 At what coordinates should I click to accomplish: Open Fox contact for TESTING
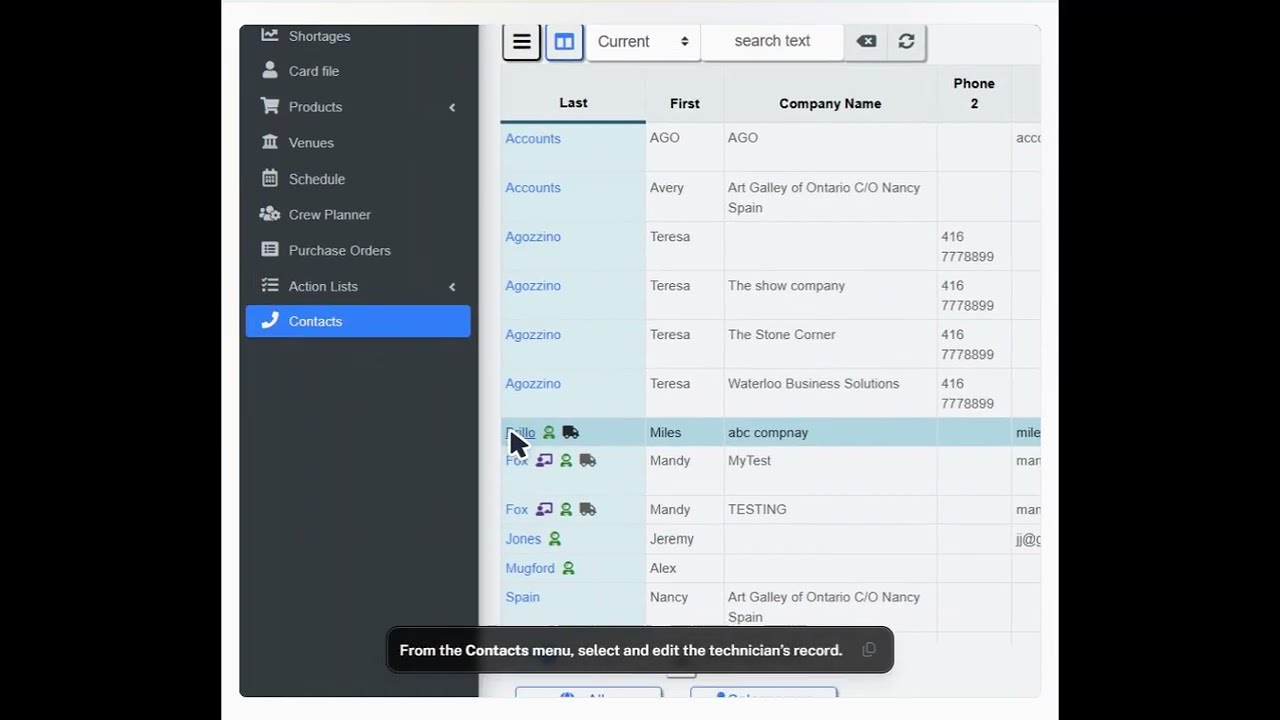pos(516,510)
